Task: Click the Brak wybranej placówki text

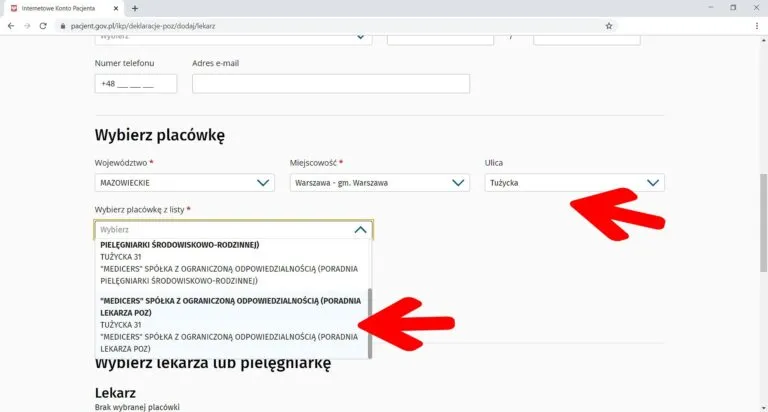Action: pyautogui.click(x=137, y=407)
